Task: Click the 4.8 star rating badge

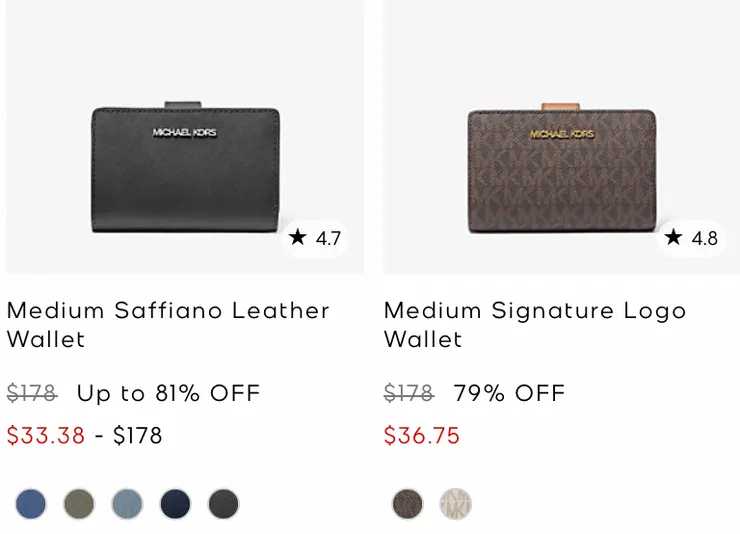Action: tap(691, 238)
